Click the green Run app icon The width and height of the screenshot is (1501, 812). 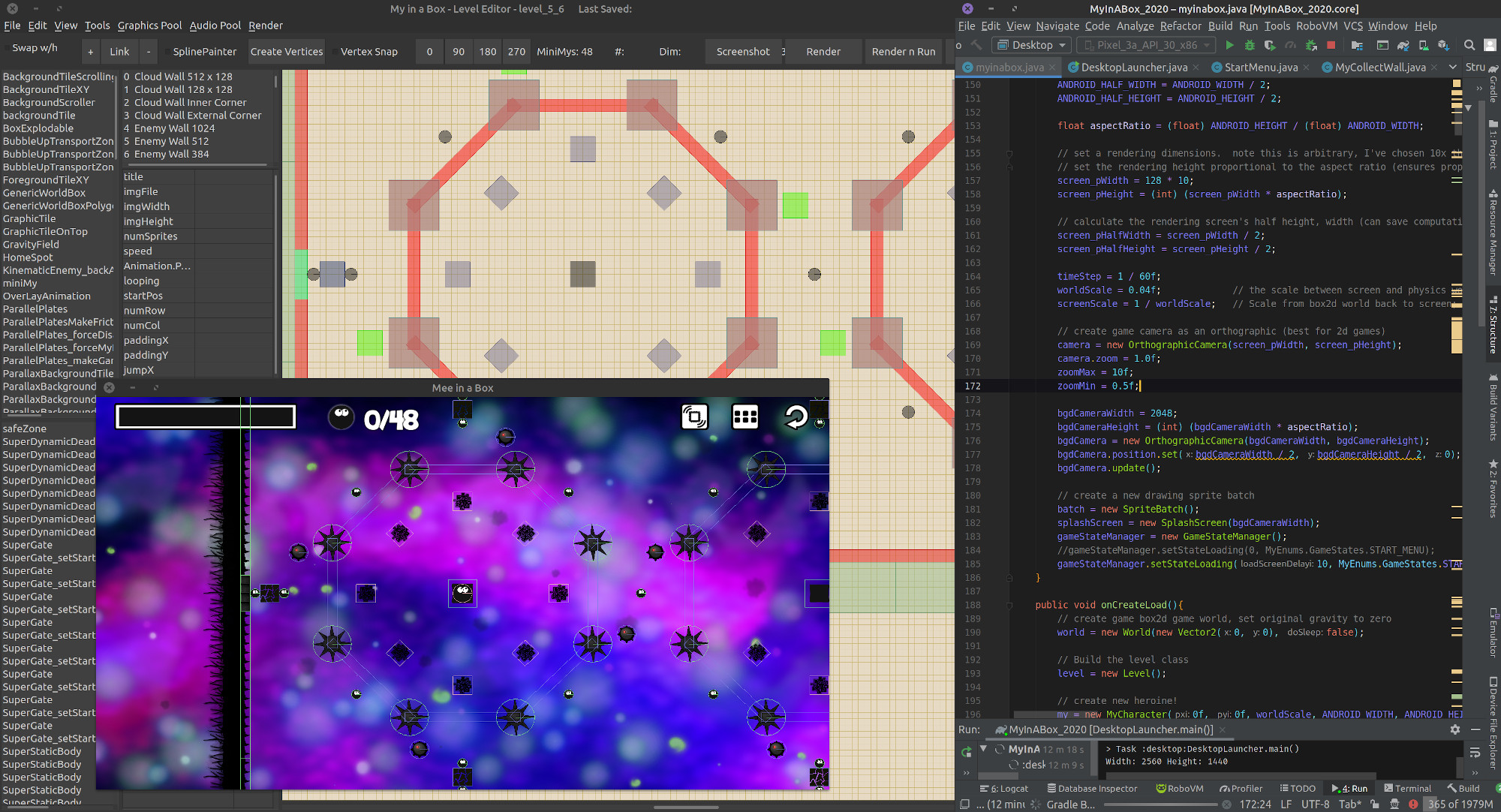click(x=1229, y=45)
